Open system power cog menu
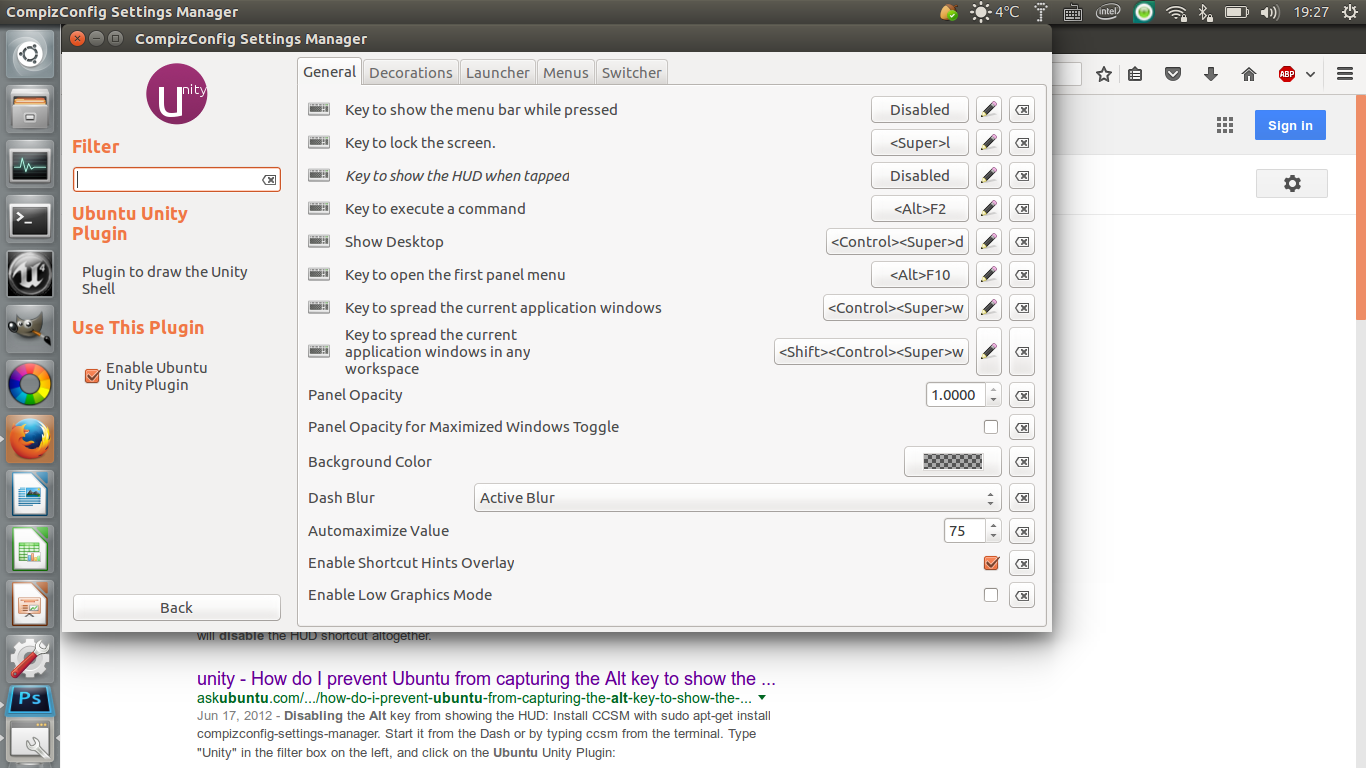This screenshot has height=768, width=1366. coord(1348,12)
